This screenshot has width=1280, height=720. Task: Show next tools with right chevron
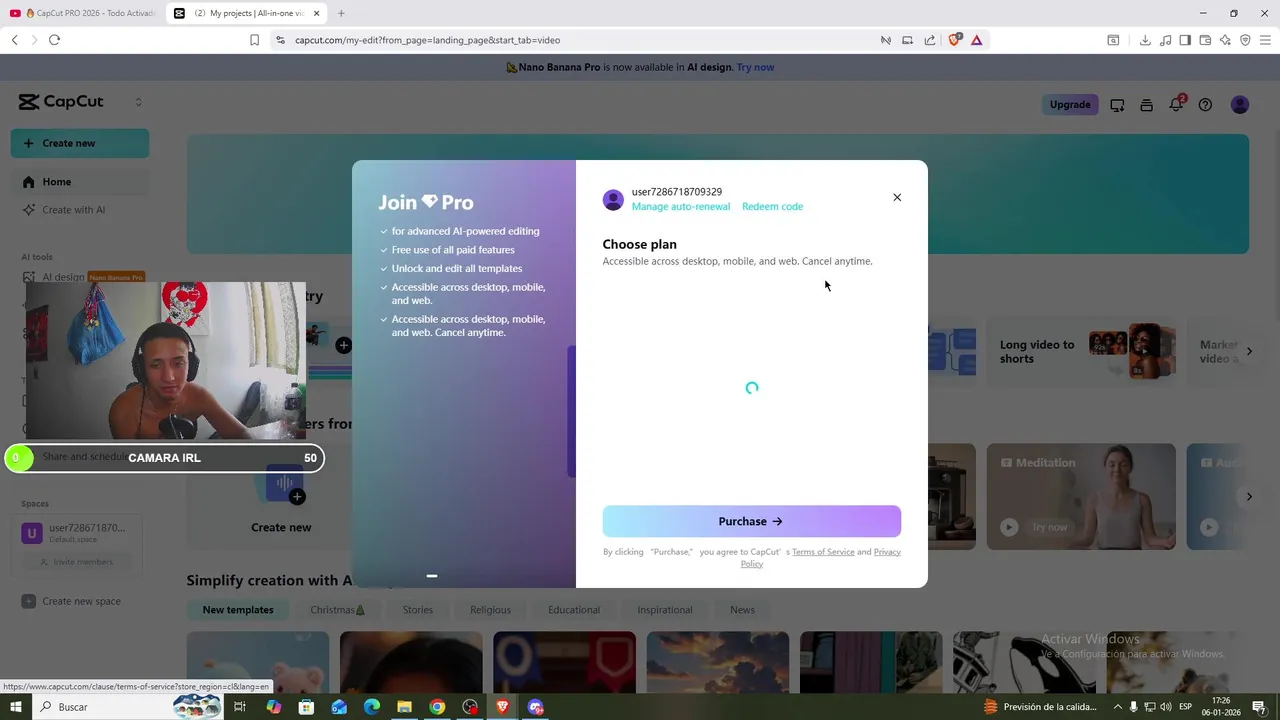pos(1249,352)
